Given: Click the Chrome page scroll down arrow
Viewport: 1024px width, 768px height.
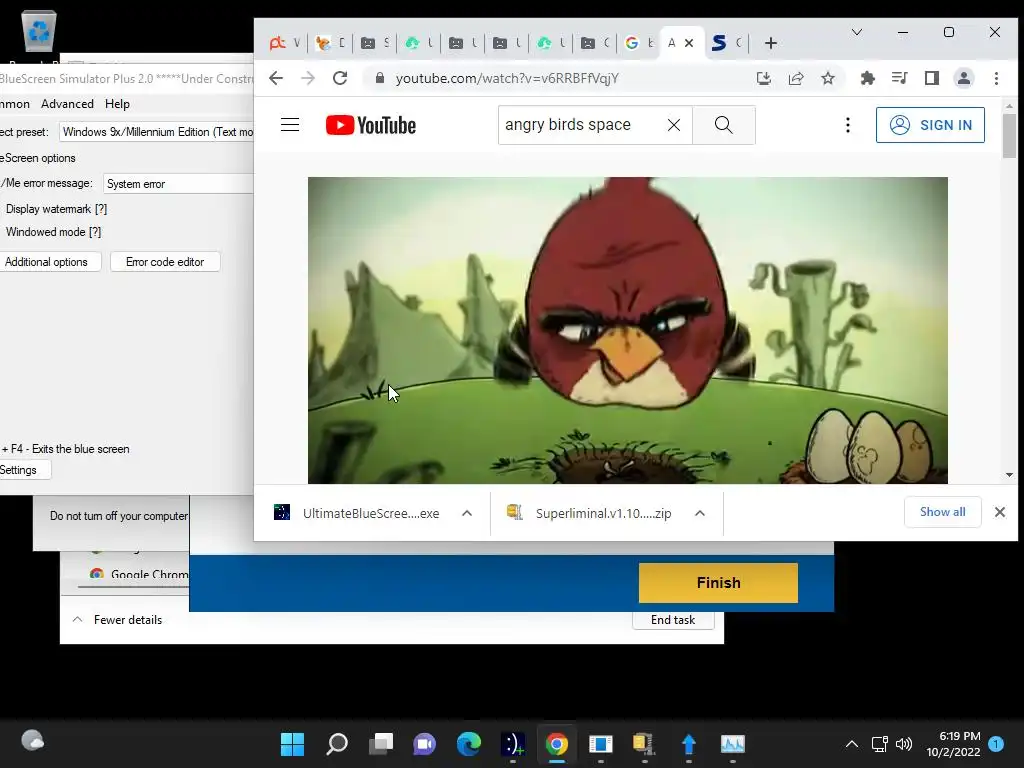Looking at the screenshot, I should [1010, 475].
